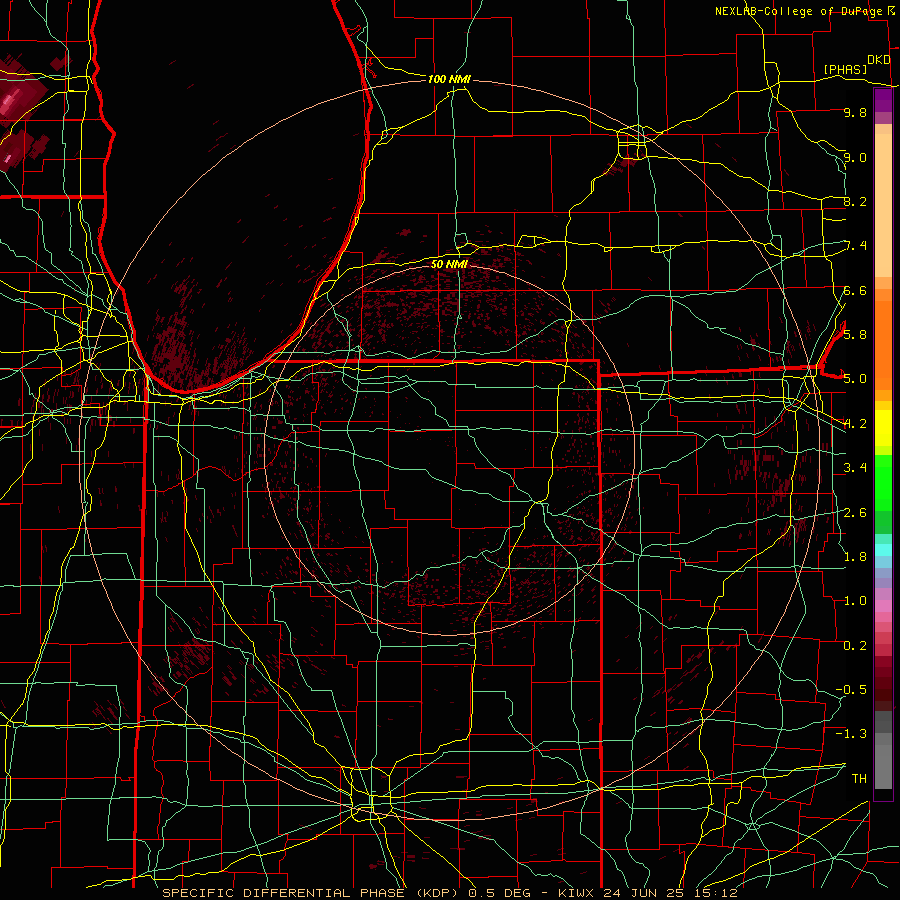Image resolution: width=900 pixels, height=900 pixels.
Task: Click the gray bottom color bar segment
Action: coord(883,766)
